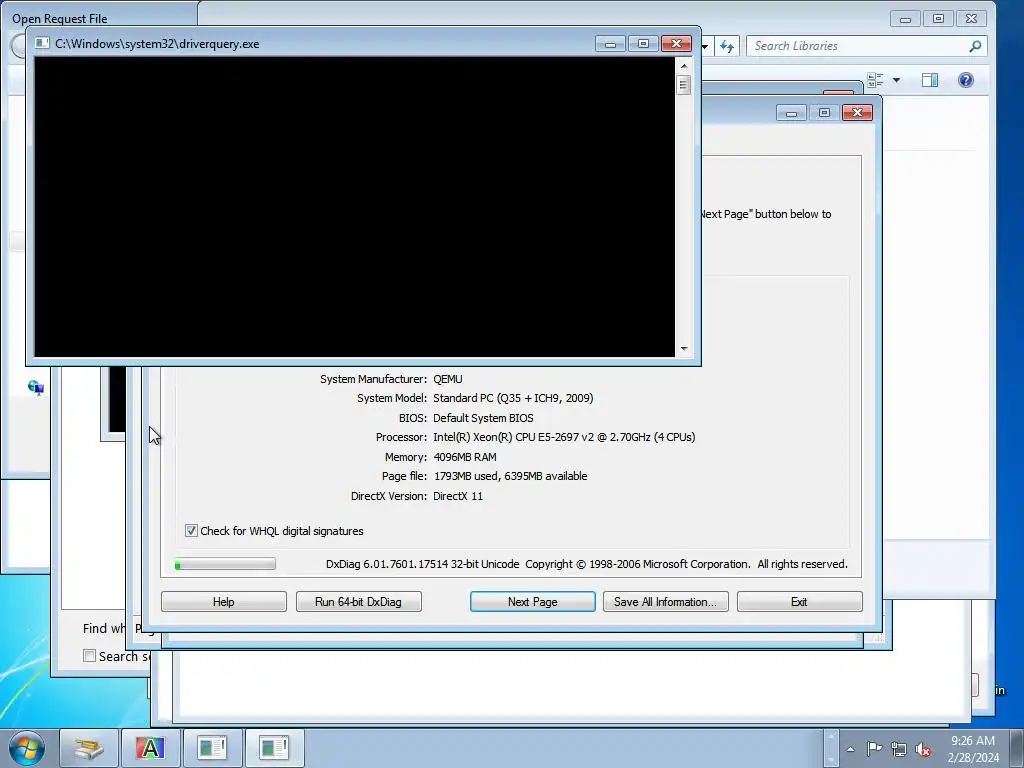Click the network computer icon at left edge
The image size is (1024, 768).
click(x=36, y=388)
